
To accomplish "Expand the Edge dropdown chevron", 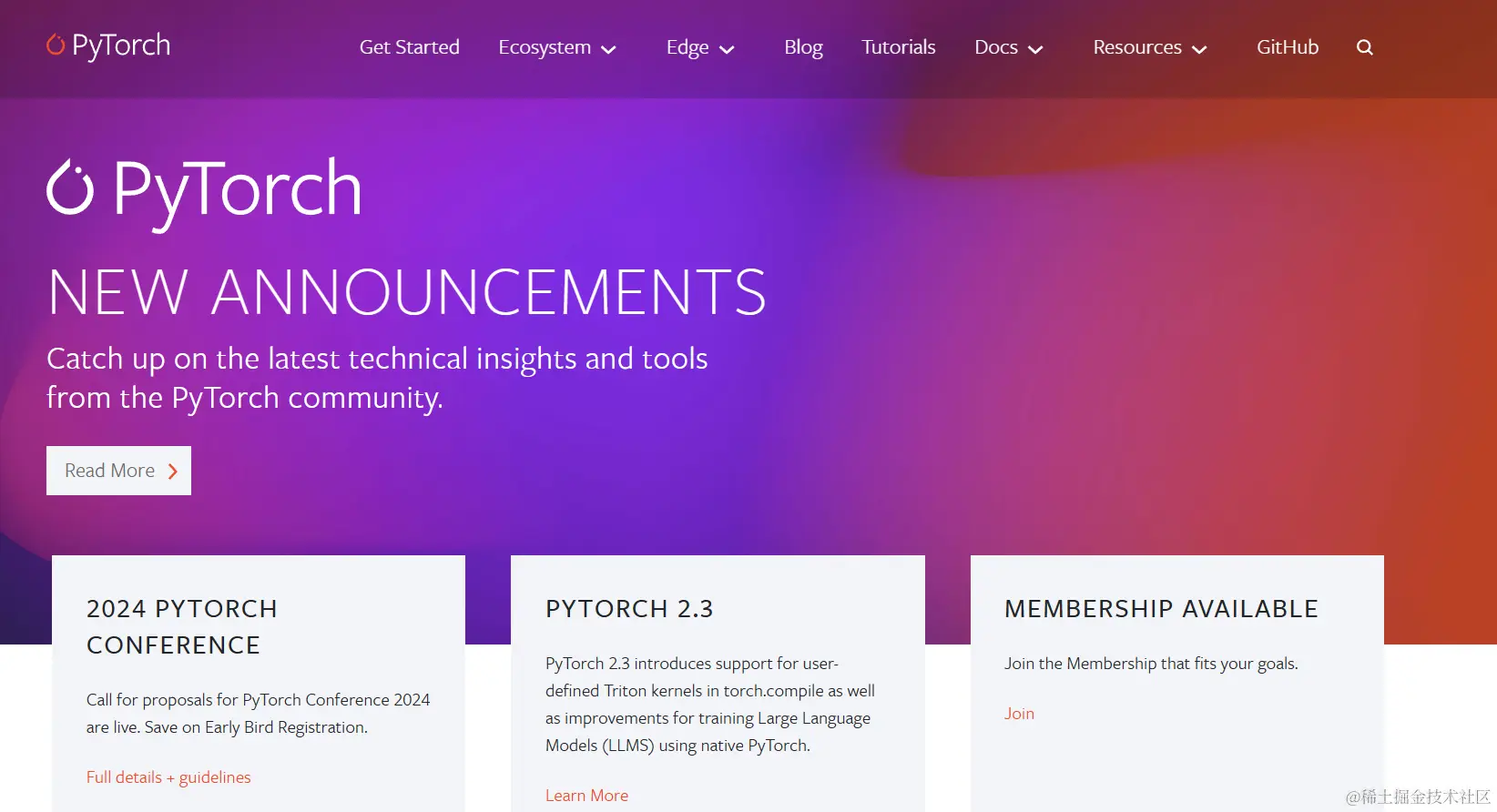I will click(727, 50).
